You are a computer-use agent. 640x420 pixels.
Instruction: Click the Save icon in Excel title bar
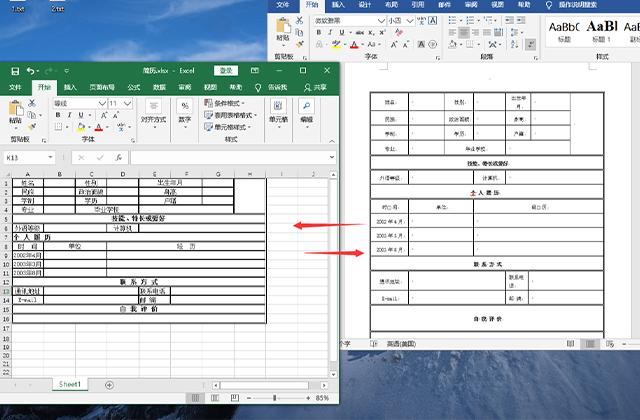click(x=15, y=71)
